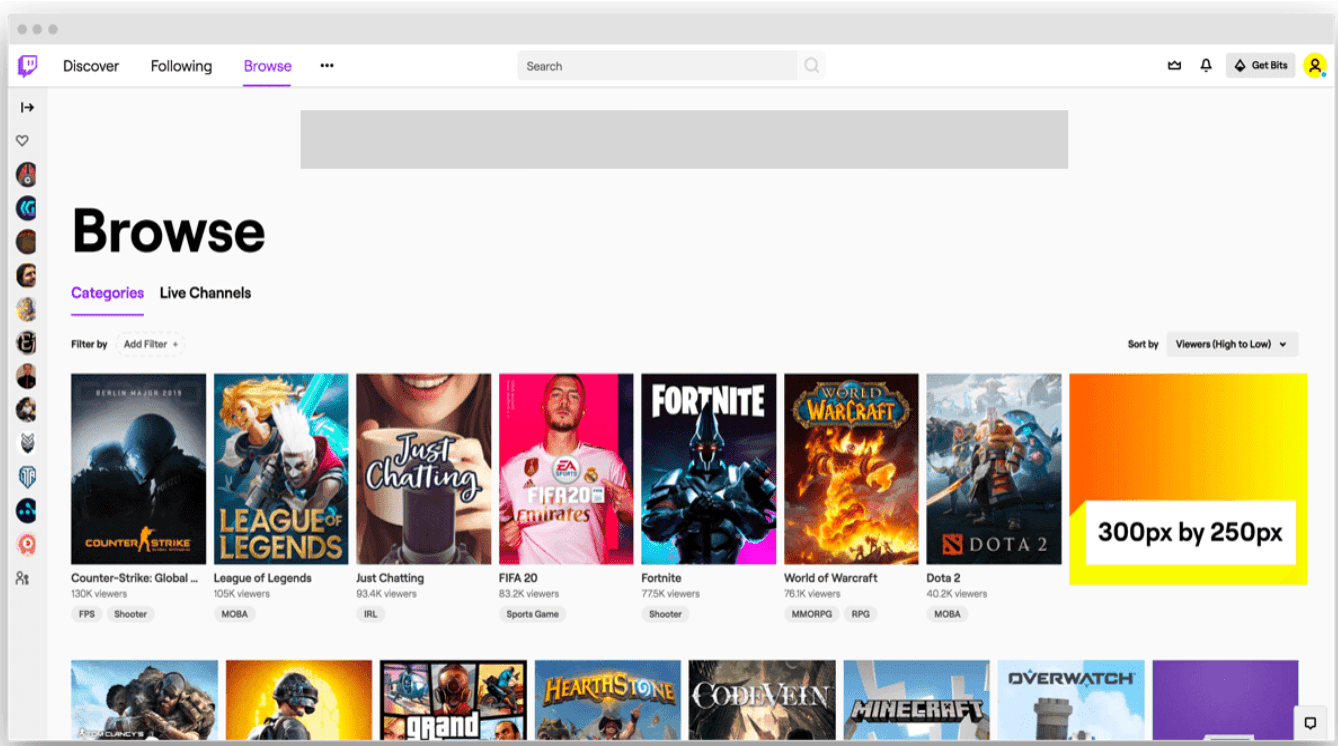Open the World of Warcraft title link

pos(830,578)
